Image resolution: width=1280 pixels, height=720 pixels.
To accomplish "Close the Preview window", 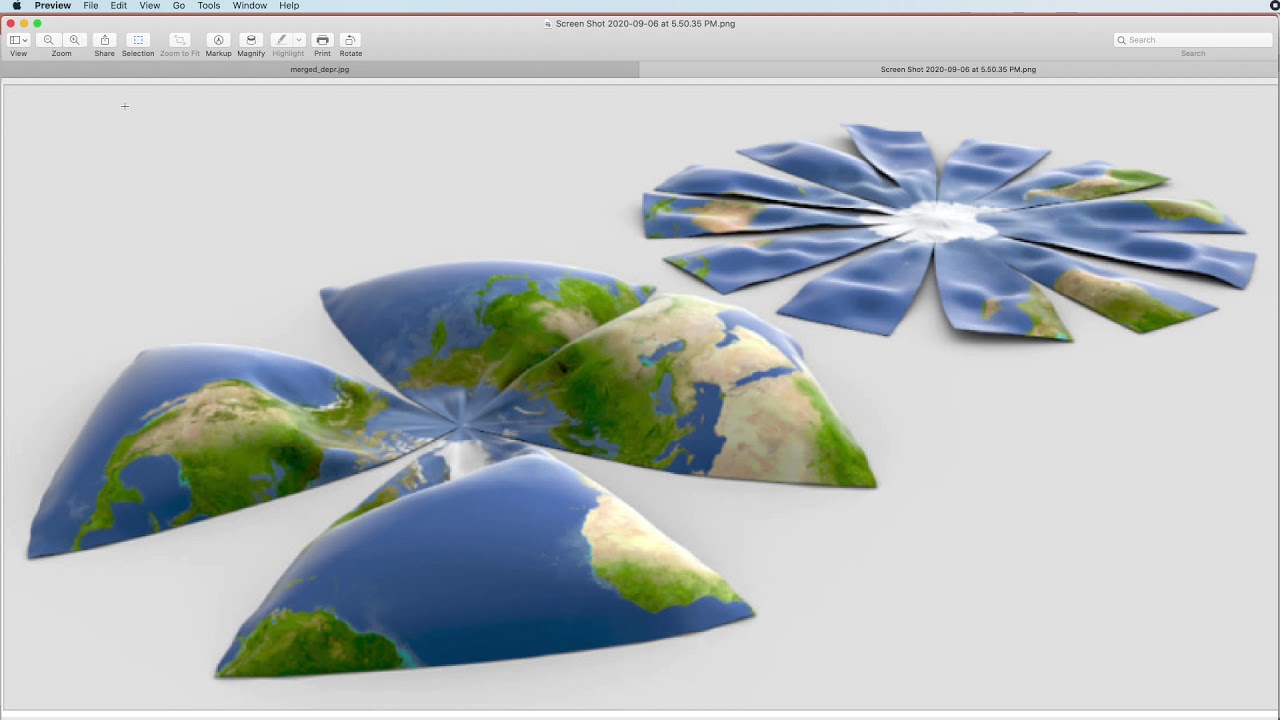I will 11,23.
